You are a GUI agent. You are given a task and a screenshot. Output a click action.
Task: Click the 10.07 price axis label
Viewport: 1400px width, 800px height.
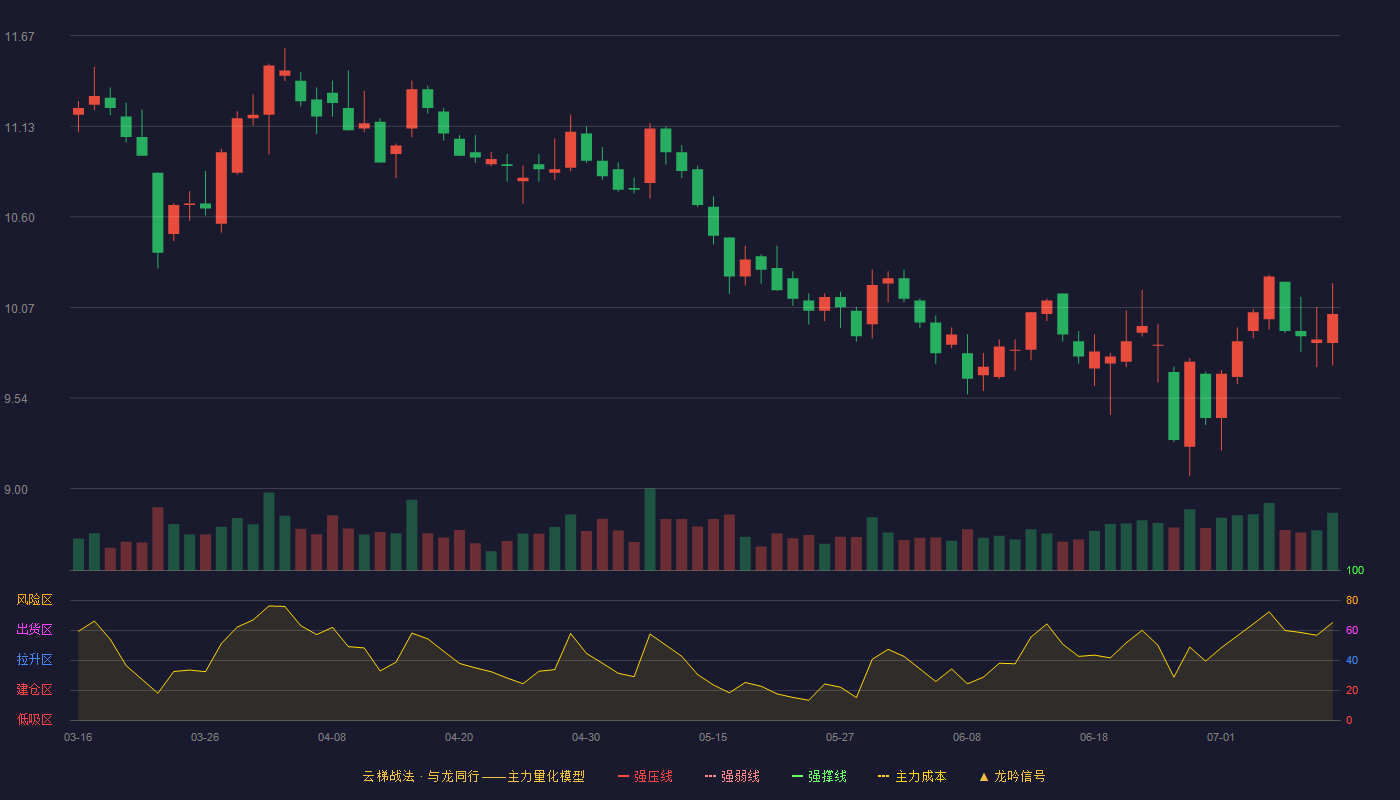click(20, 309)
